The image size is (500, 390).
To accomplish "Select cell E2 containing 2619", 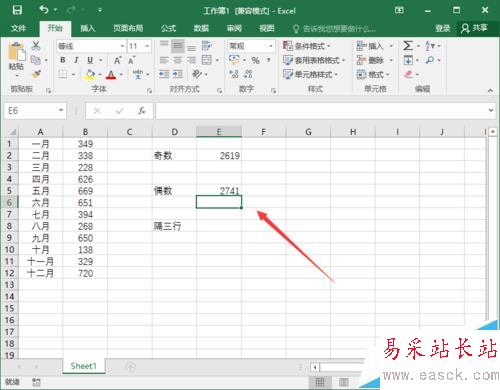I will (x=219, y=156).
